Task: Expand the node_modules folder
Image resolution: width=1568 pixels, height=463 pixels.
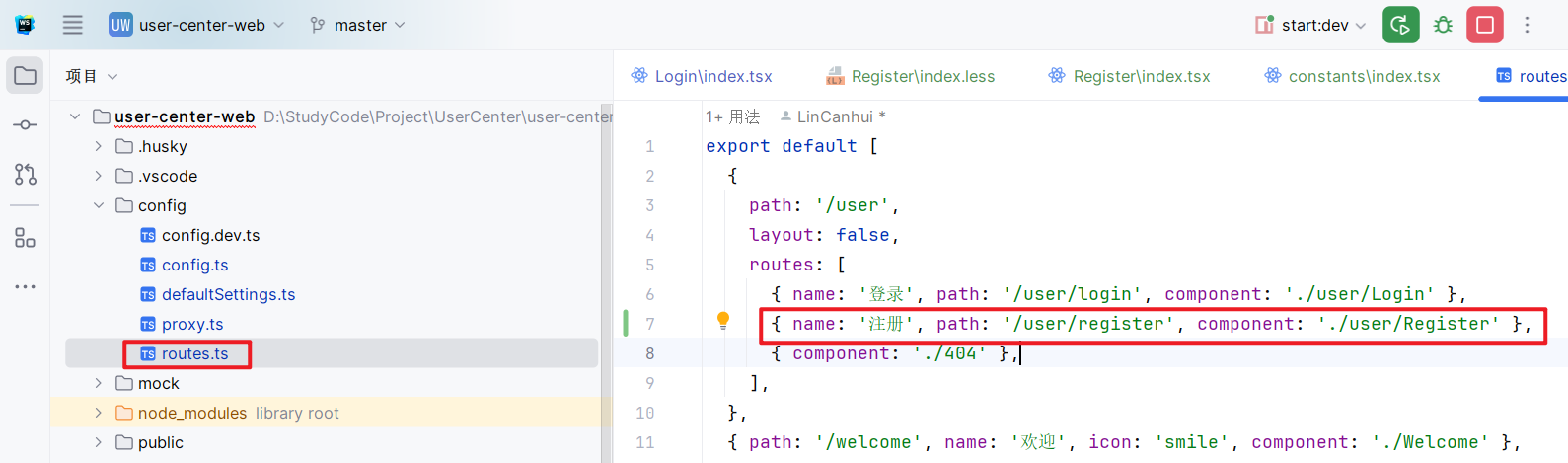Action: [99, 413]
